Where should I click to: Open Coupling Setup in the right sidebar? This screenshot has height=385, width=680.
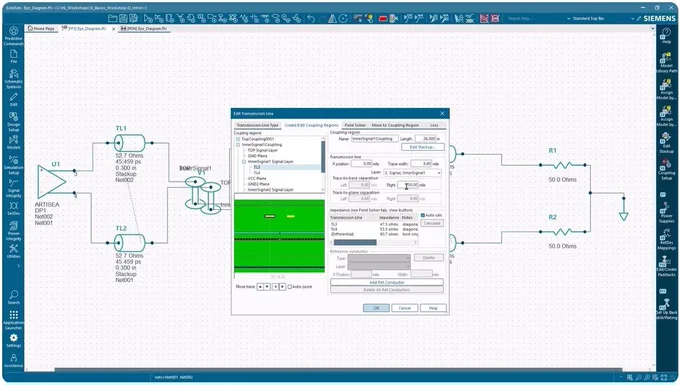coord(667,170)
